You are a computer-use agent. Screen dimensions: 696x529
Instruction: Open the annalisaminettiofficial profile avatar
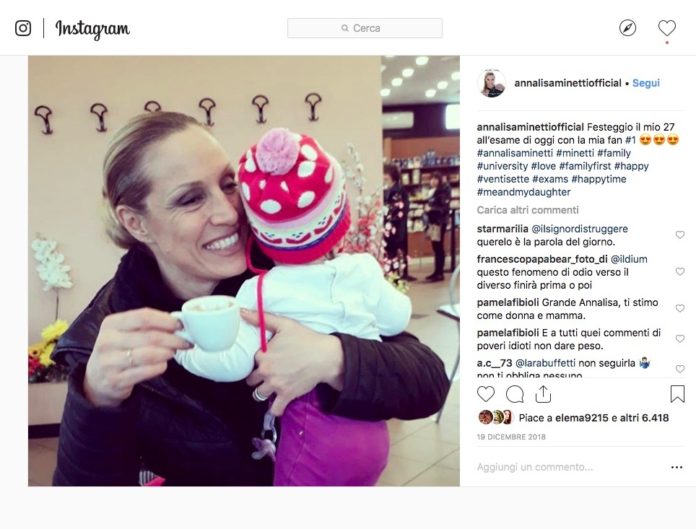click(x=491, y=83)
